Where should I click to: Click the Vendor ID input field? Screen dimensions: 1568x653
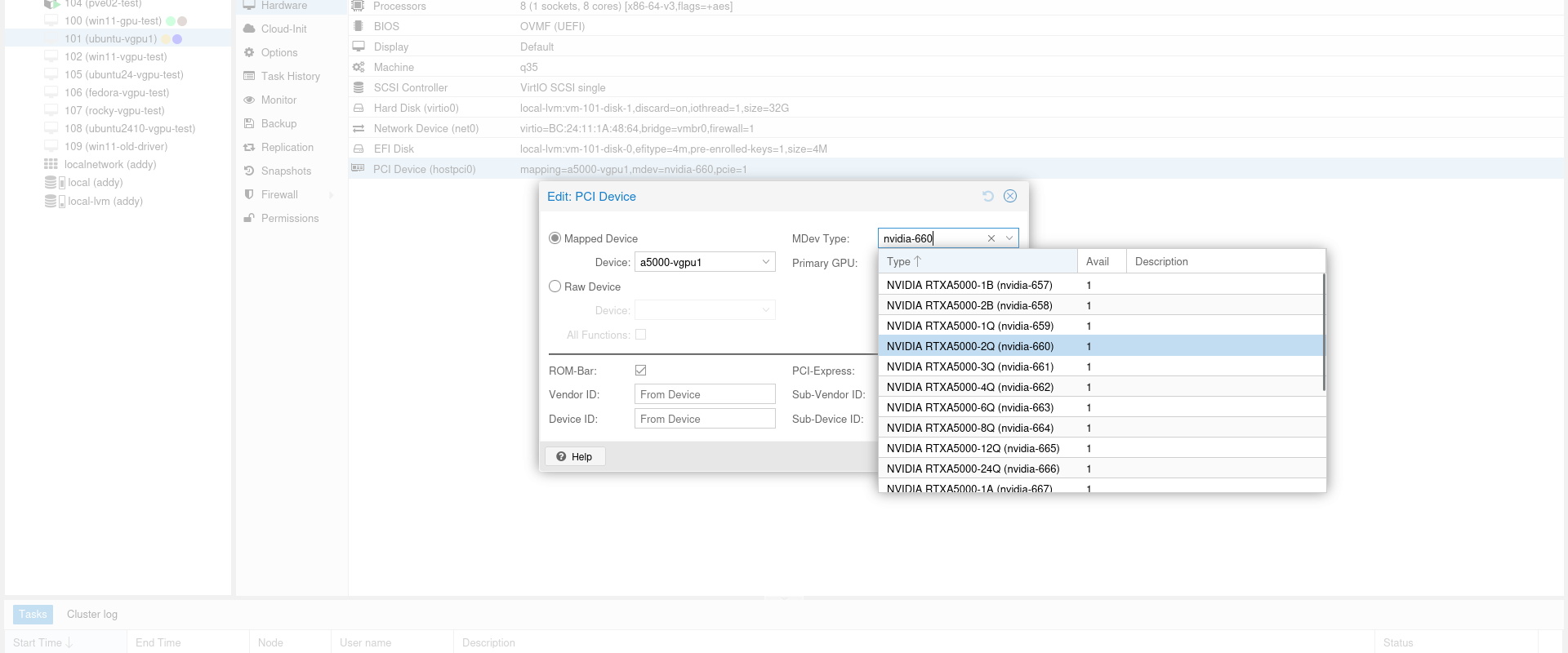coord(705,394)
